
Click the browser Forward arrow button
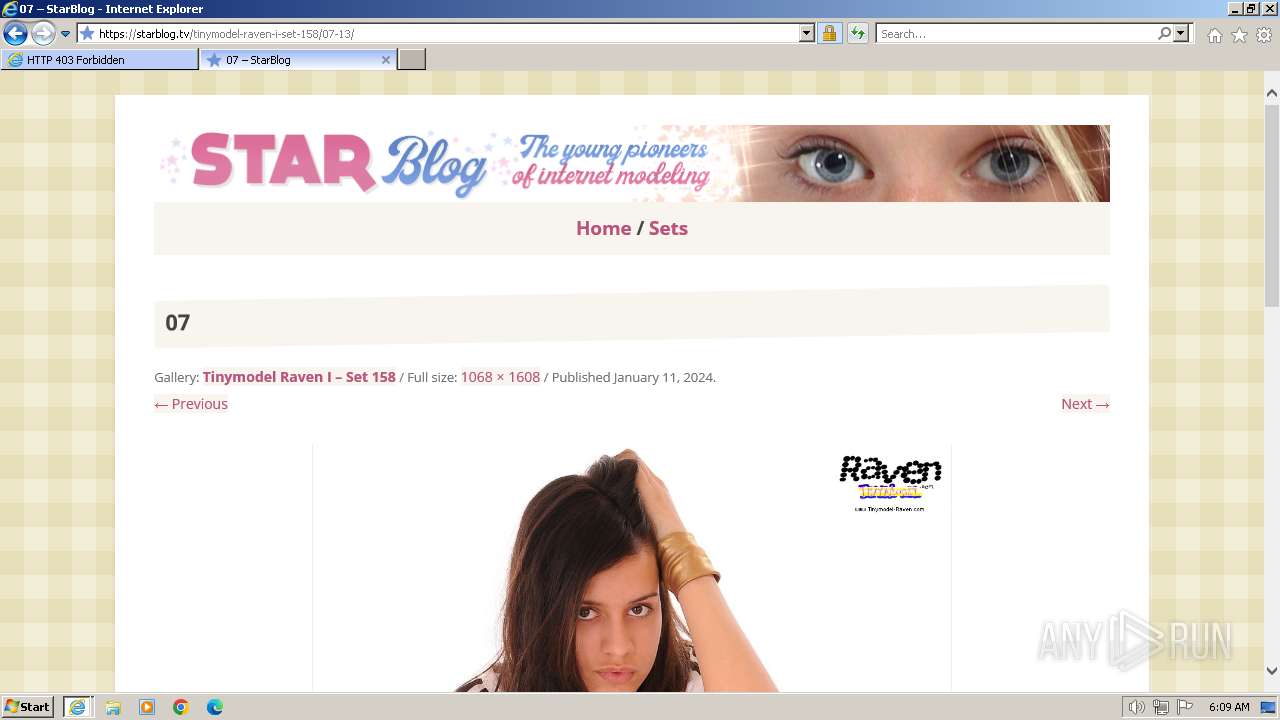coord(42,33)
